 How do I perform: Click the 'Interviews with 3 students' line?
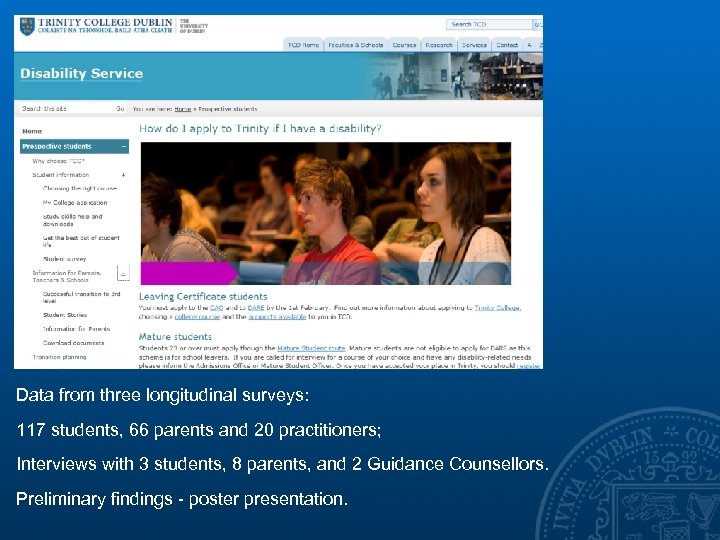[x=282, y=464]
